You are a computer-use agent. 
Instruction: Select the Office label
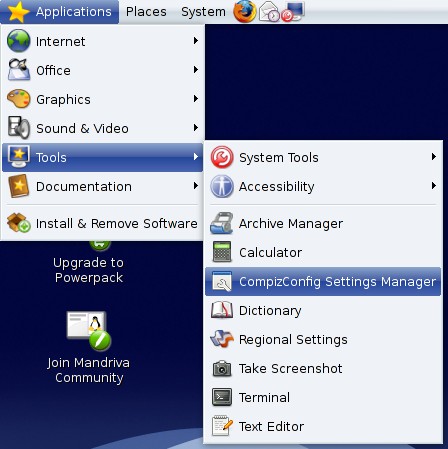53,70
